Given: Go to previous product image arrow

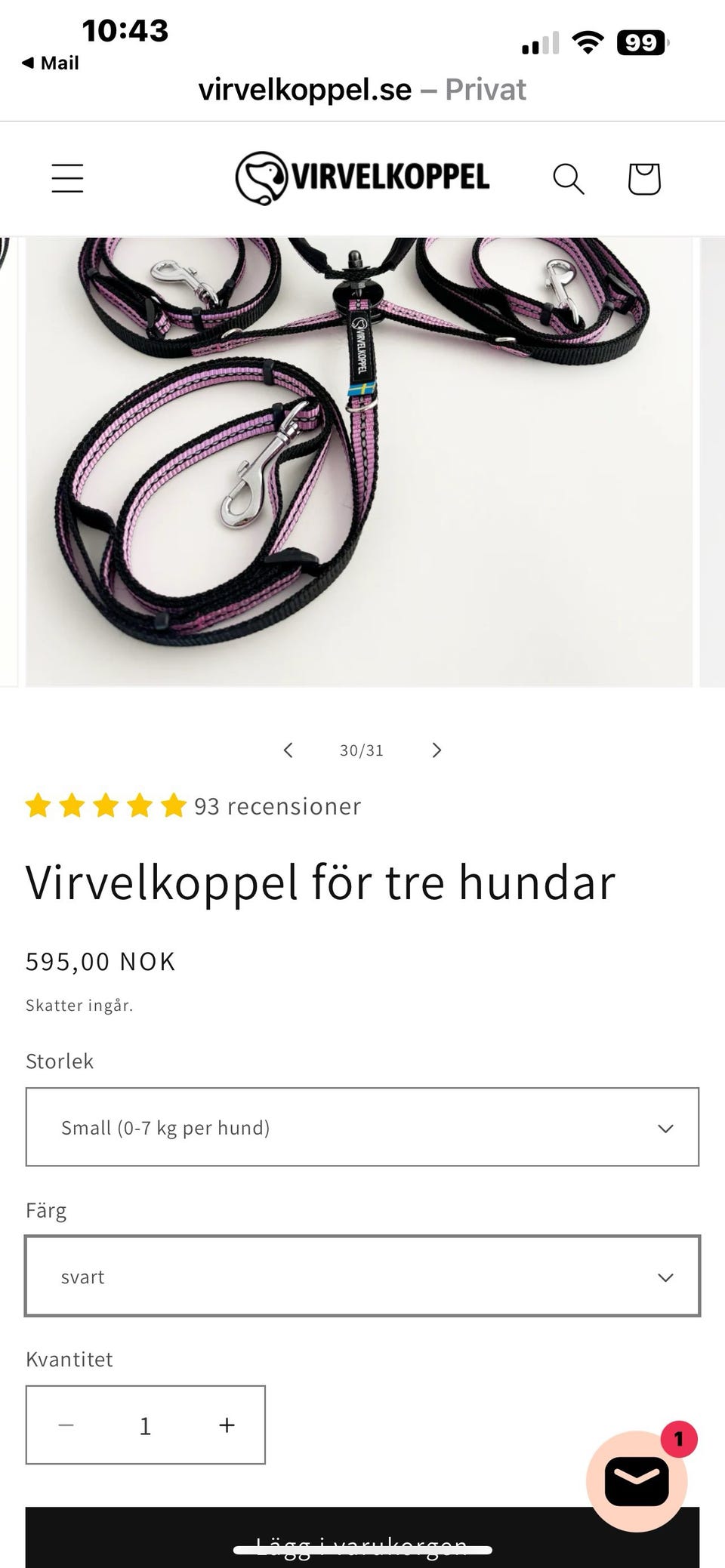Looking at the screenshot, I should click(x=288, y=750).
